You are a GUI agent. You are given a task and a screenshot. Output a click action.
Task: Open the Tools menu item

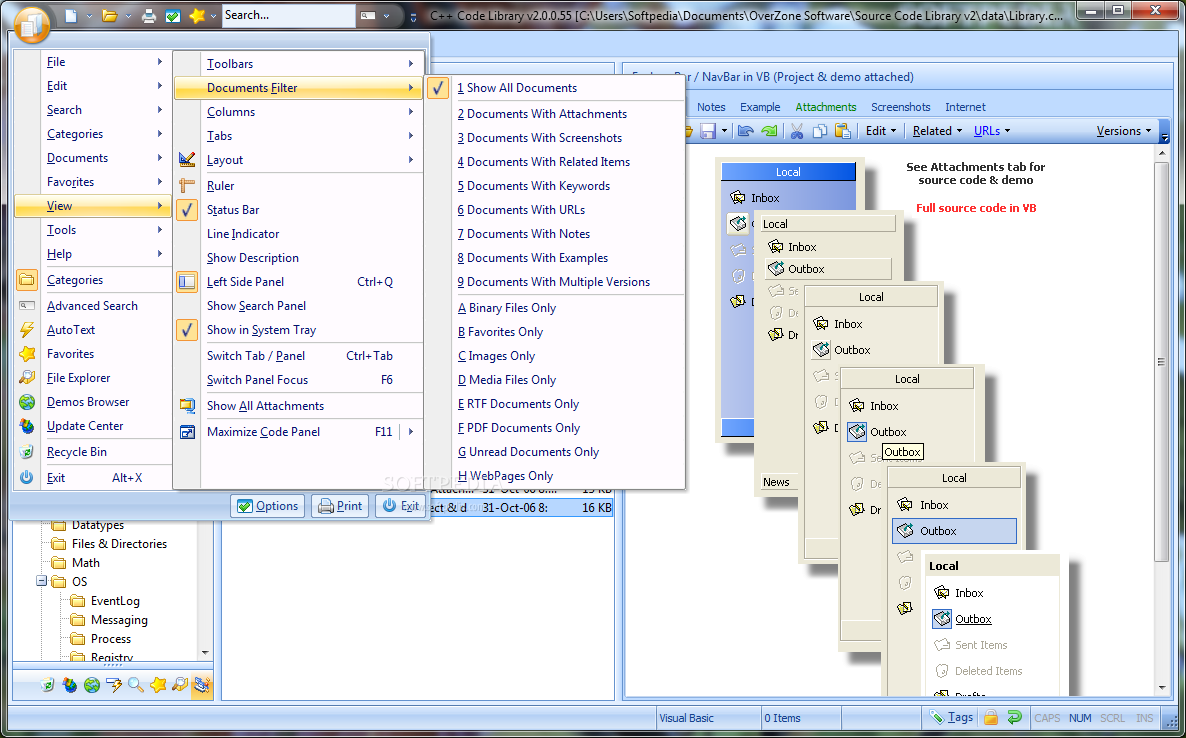93,230
